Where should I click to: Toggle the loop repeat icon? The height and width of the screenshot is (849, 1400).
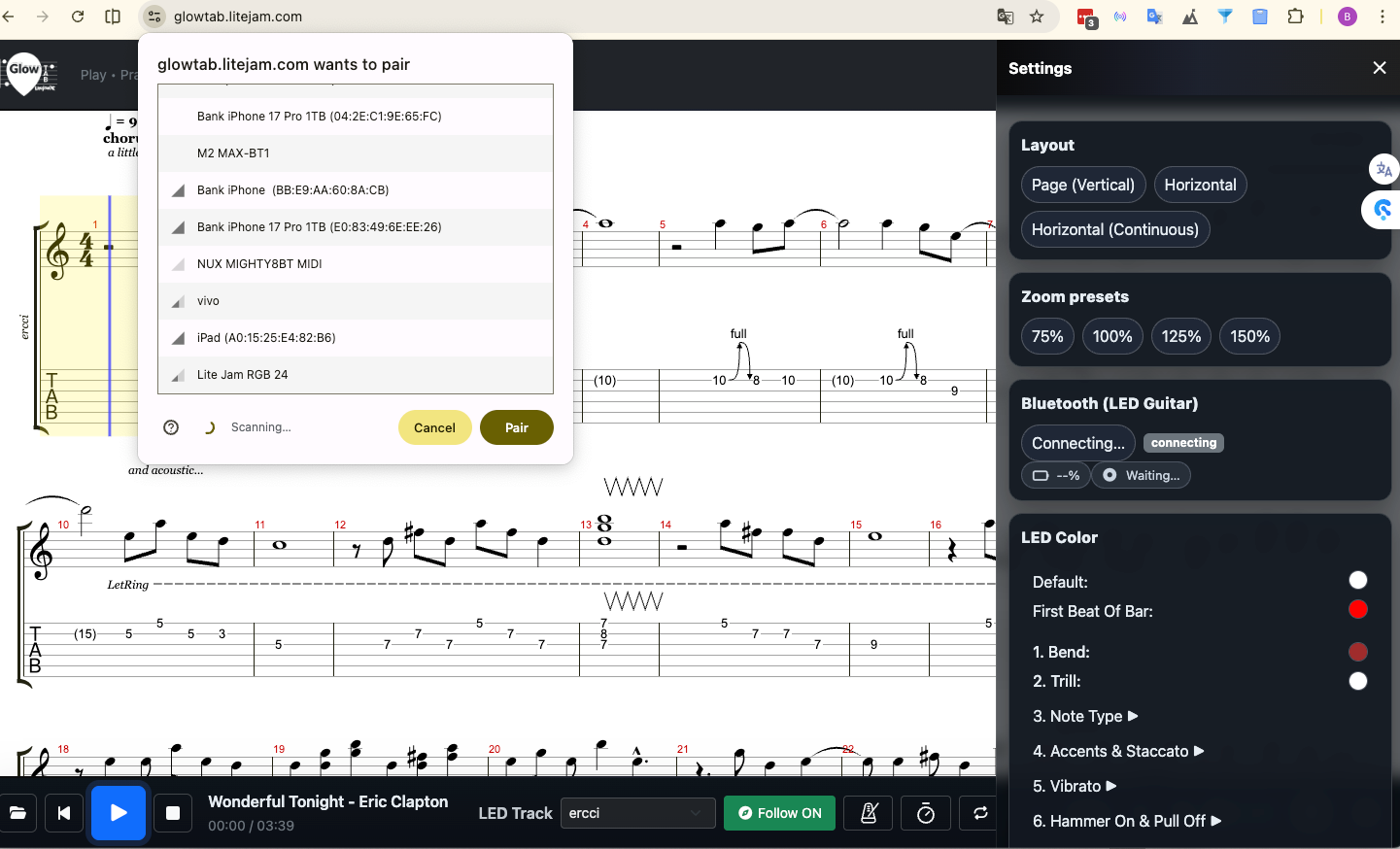(979, 813)
